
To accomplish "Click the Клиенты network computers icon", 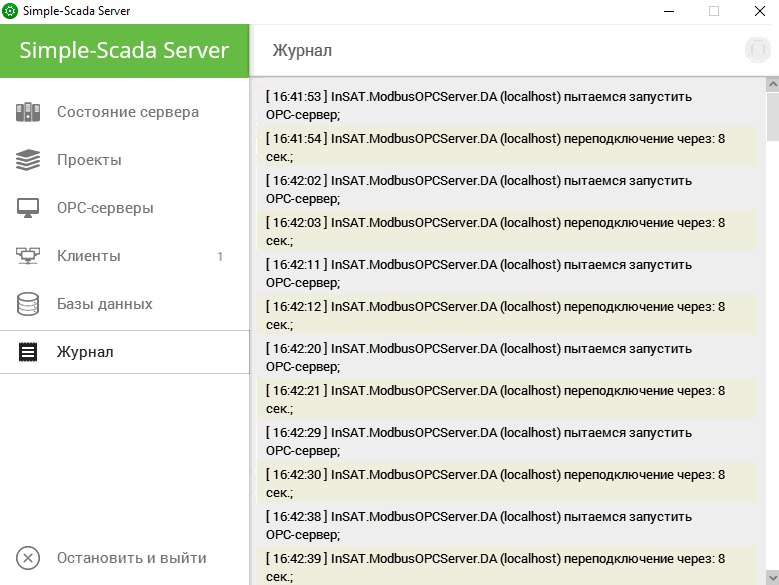I will [x=28, y=256].
